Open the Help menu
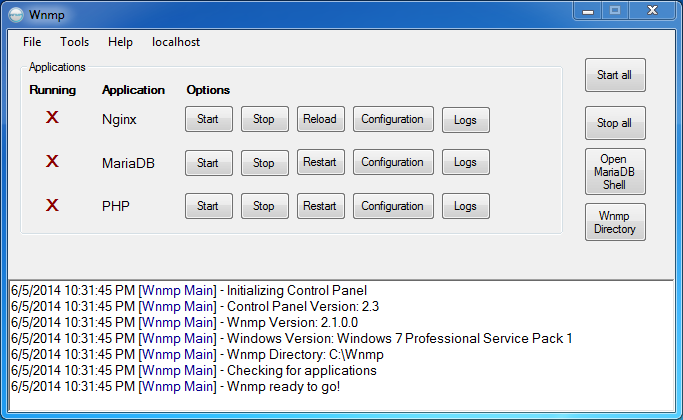683x420 pixels. [120, 42]
